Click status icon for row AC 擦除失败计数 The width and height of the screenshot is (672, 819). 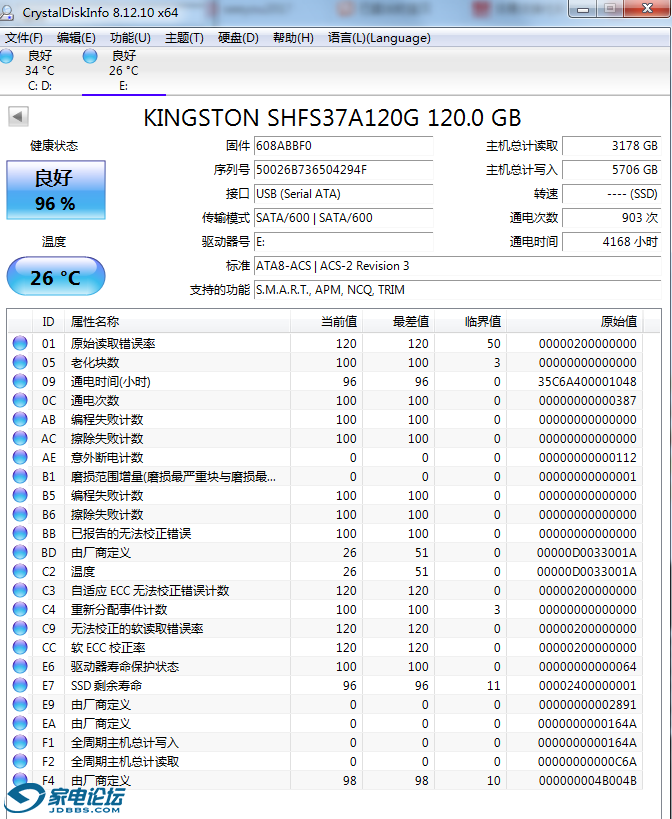pos(20,438)
